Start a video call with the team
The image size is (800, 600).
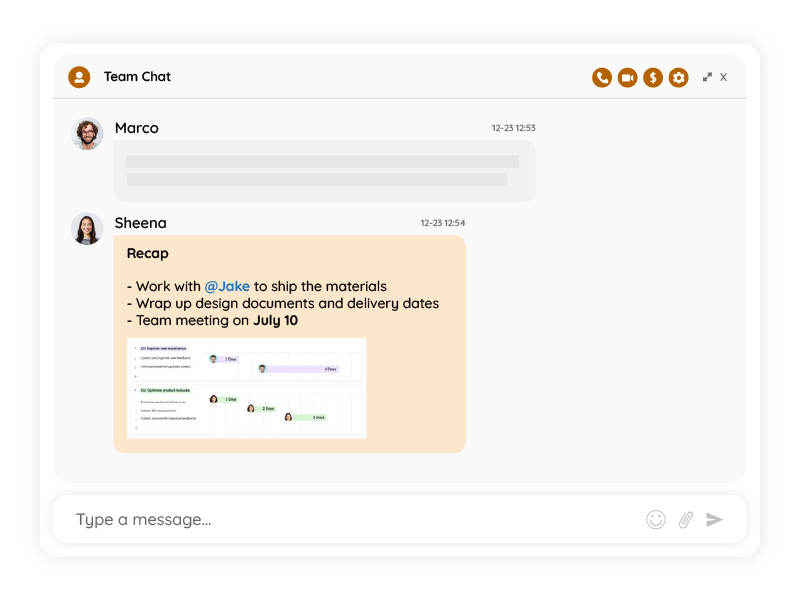(x=627, y=77)
